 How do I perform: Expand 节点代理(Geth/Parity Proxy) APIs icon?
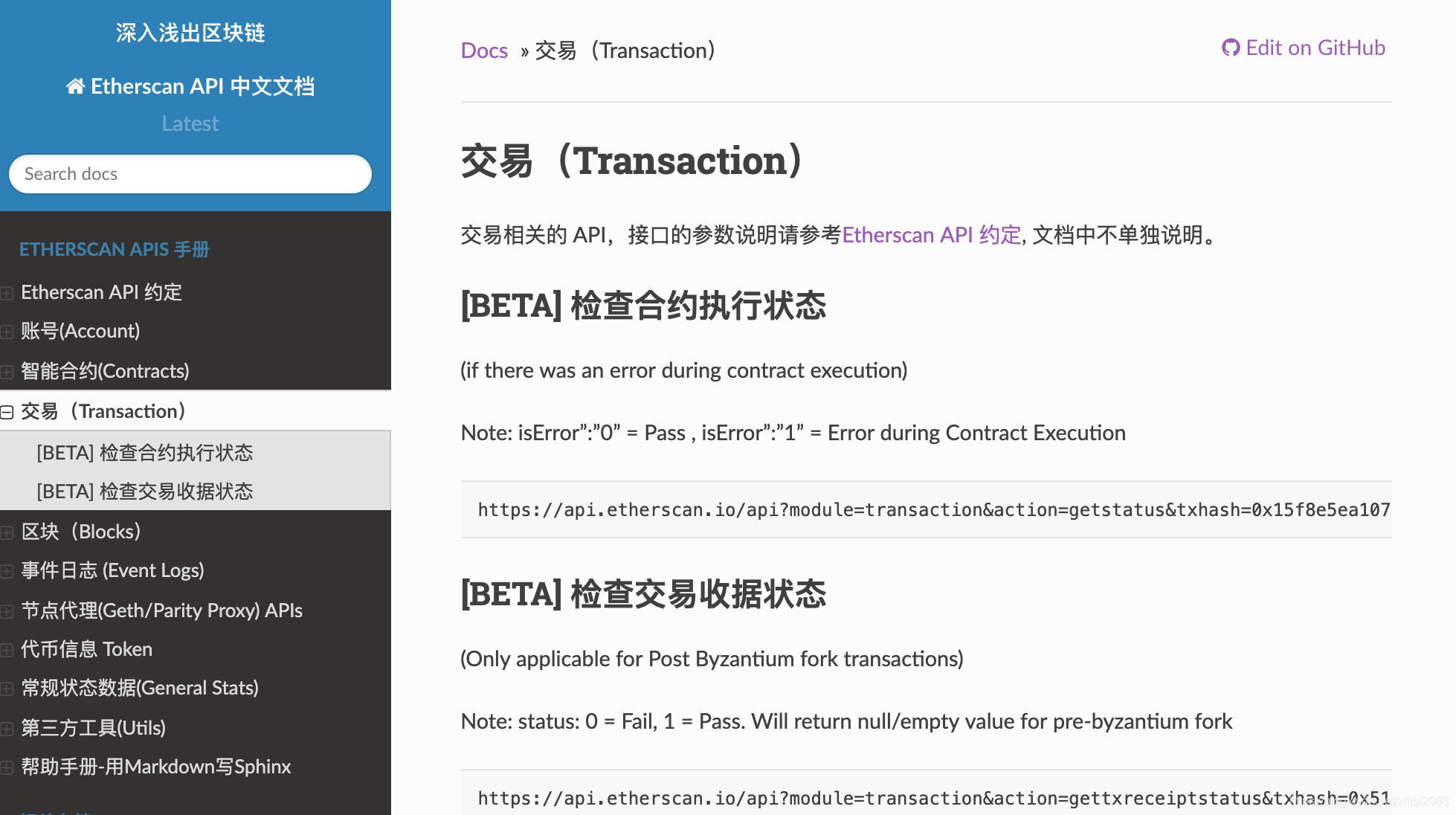(7, 611)
